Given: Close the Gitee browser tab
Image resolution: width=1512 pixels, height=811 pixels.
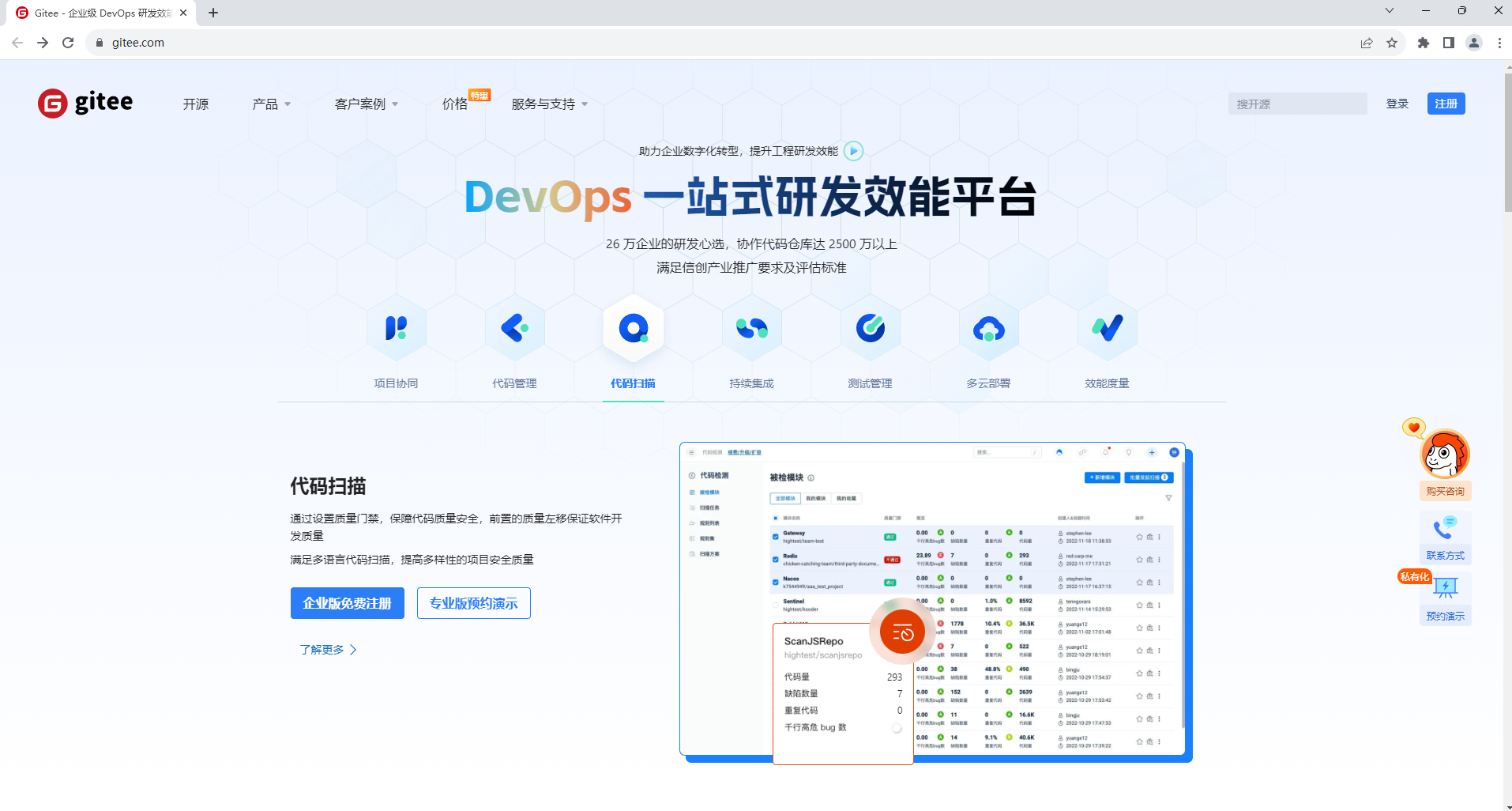Looking at the screenshot, I should [x=183, y=13].
